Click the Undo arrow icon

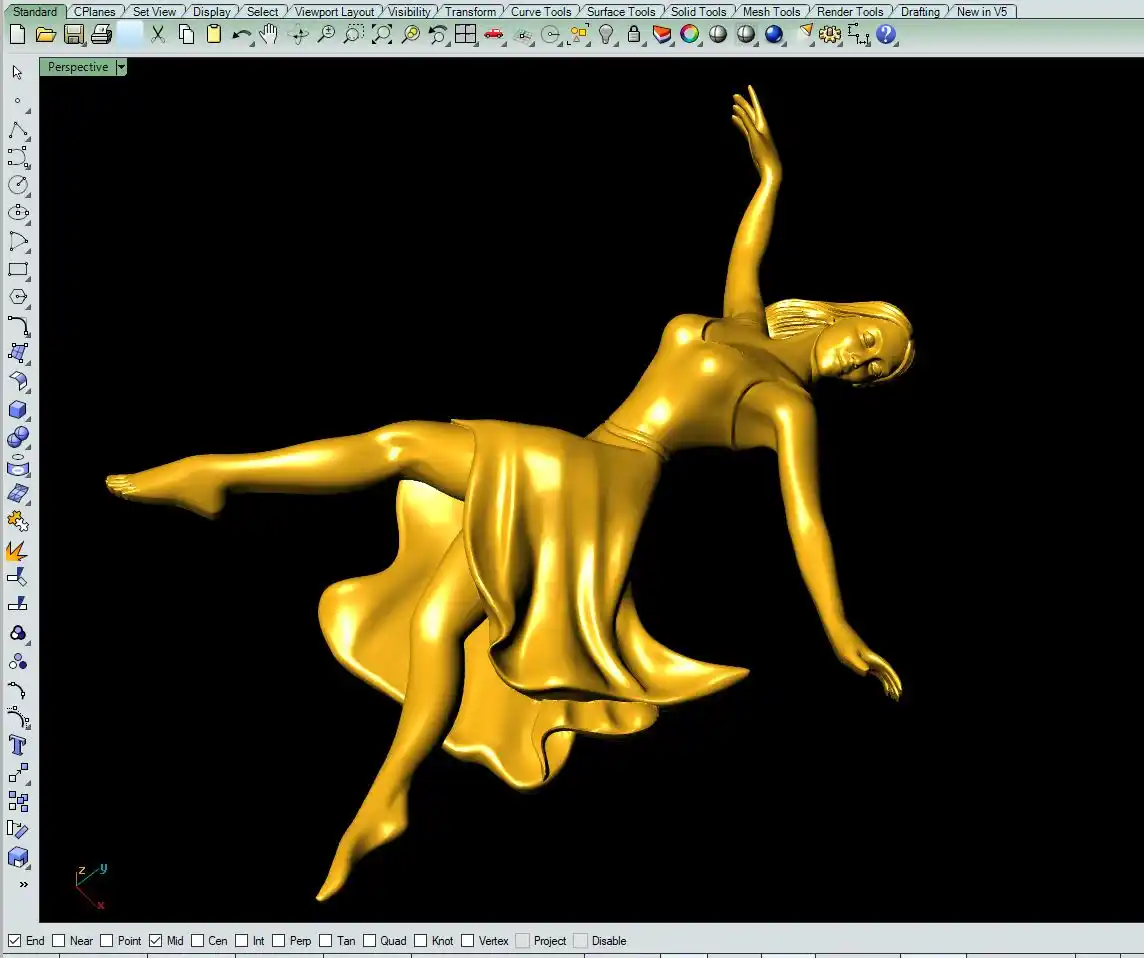[241, 35]
